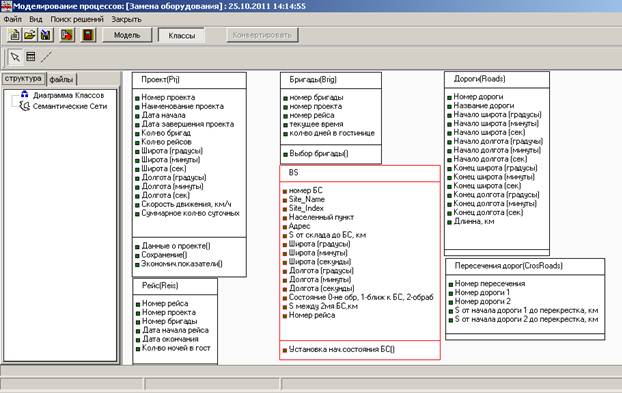This screenshot has height=393, width=622.
Task: Click attribute Наименование проекта
Action: point(183,106)
